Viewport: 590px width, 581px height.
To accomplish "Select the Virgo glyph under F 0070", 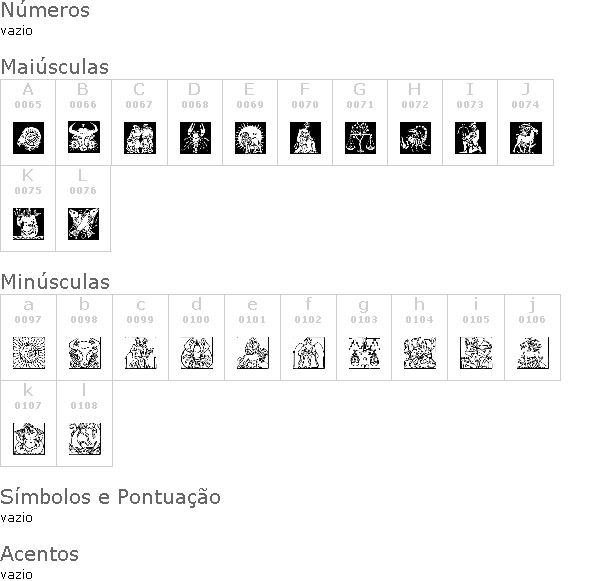I will click(305, 138).
